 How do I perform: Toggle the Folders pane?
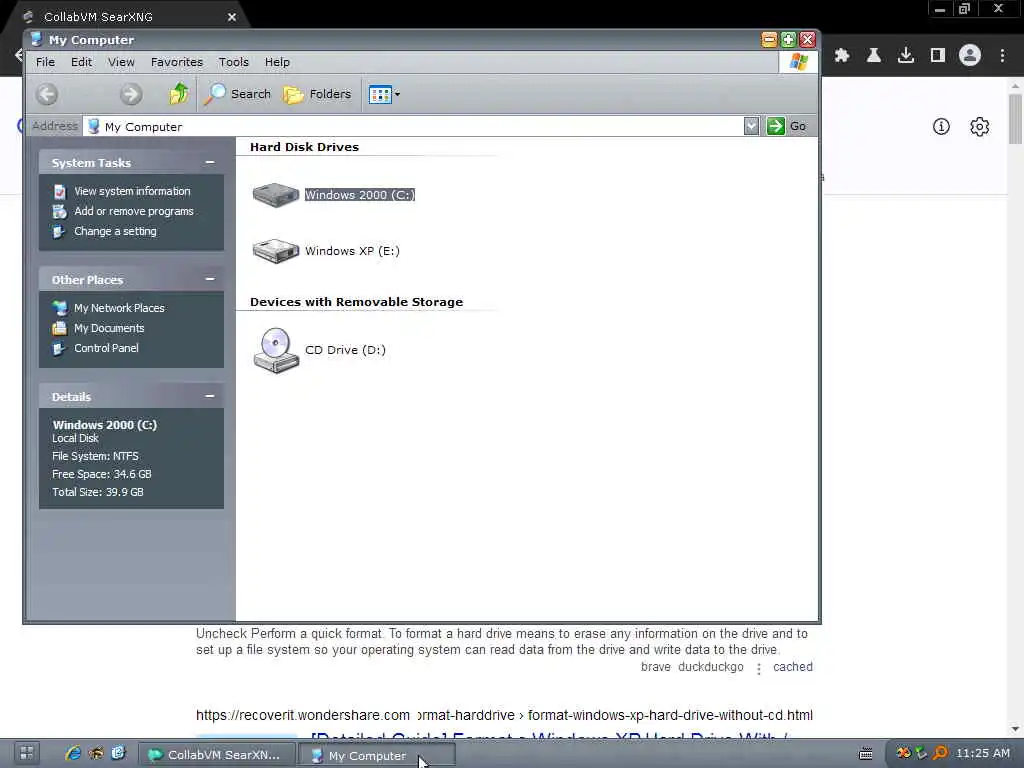click(x=317, y=94)
